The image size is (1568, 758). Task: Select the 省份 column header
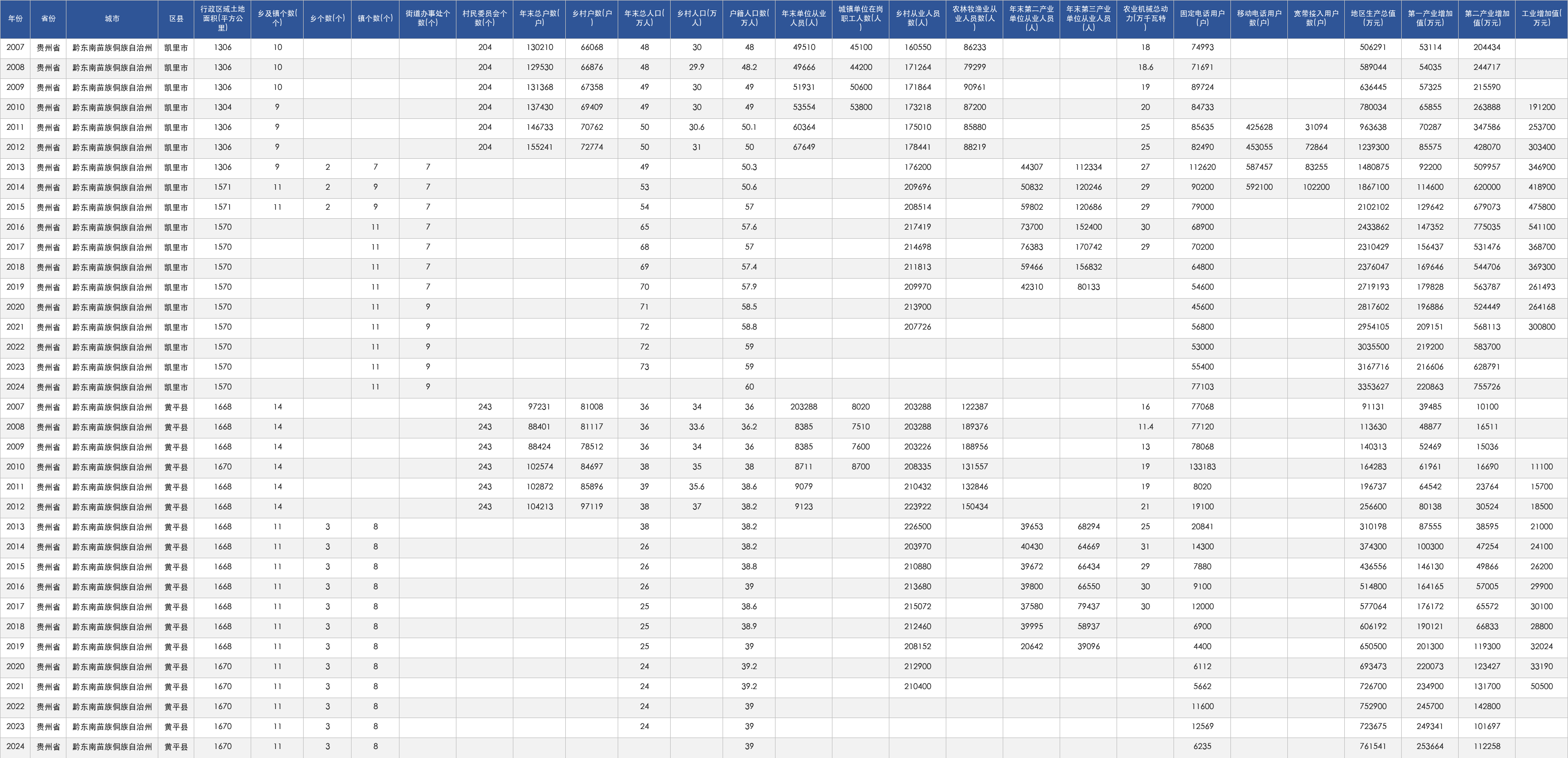(48, 19)
